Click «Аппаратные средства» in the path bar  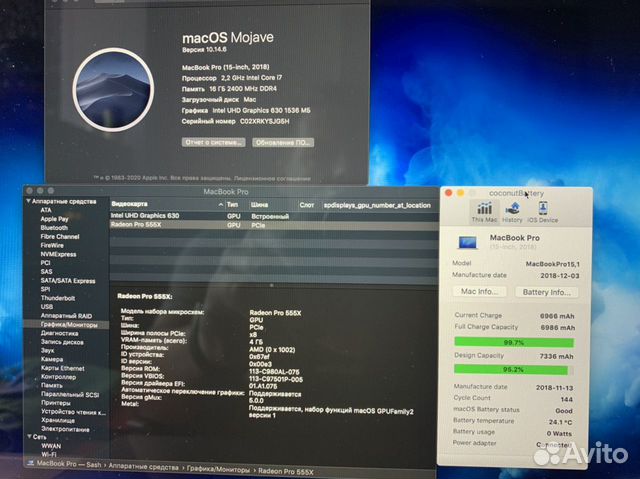[143, 467]
